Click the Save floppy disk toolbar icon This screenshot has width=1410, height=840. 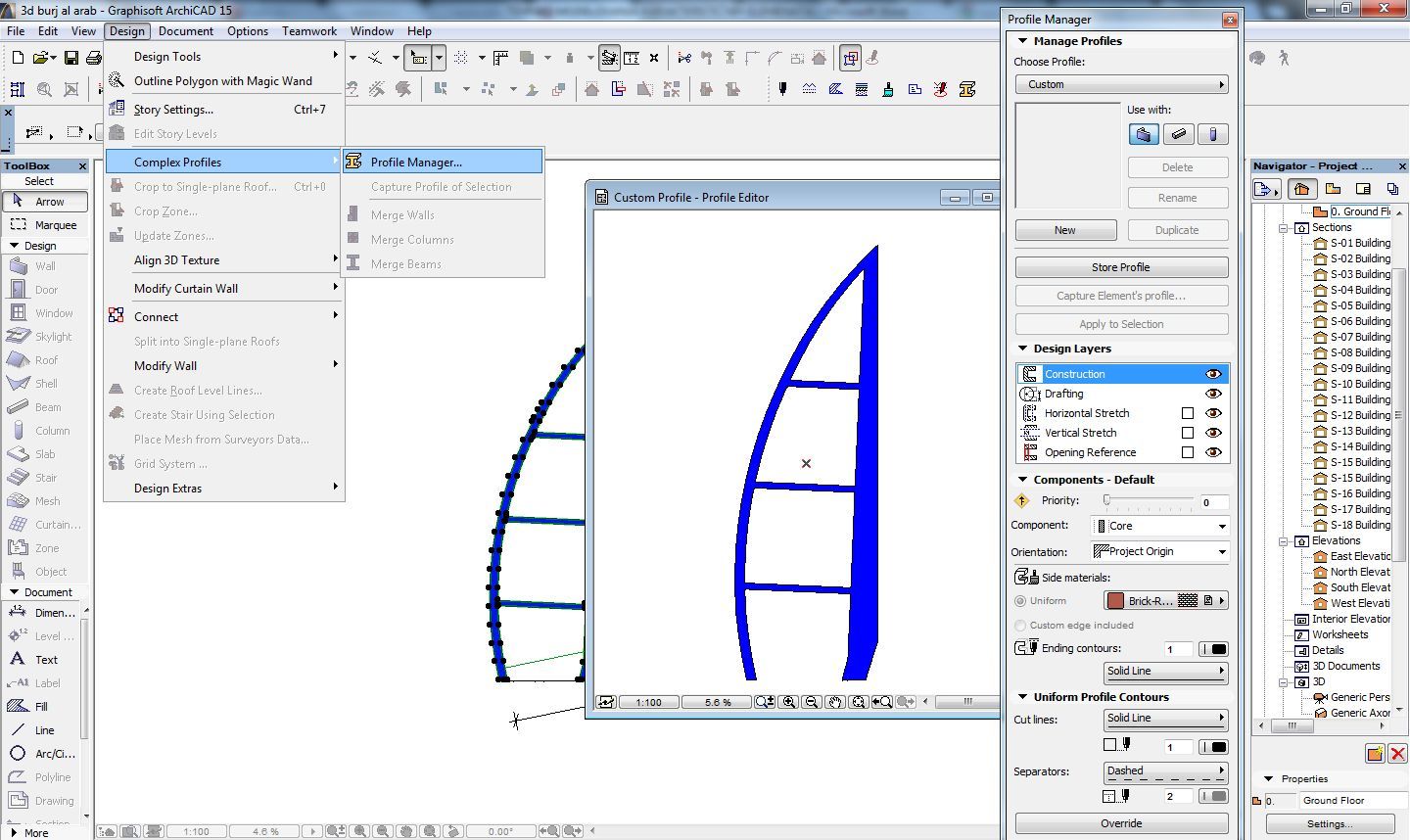tap(71, 59)
